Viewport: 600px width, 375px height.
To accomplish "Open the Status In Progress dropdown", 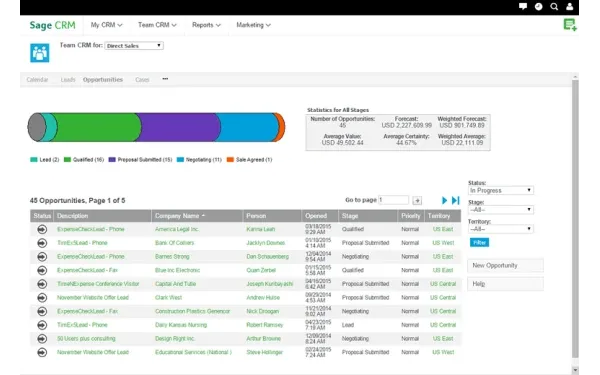I will pos(501,191).
